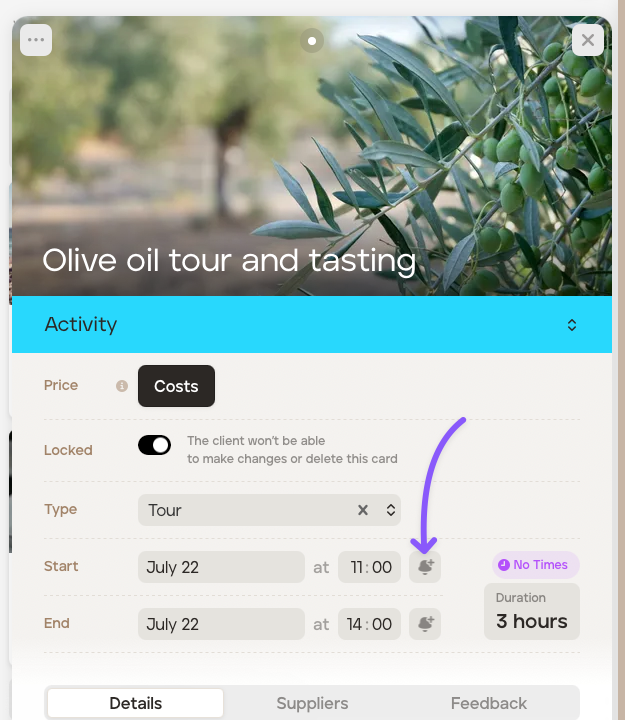This screenshot has height=720, width=625.
Task: Expand the Activity card type selector
Action: [x=571, y=325]
